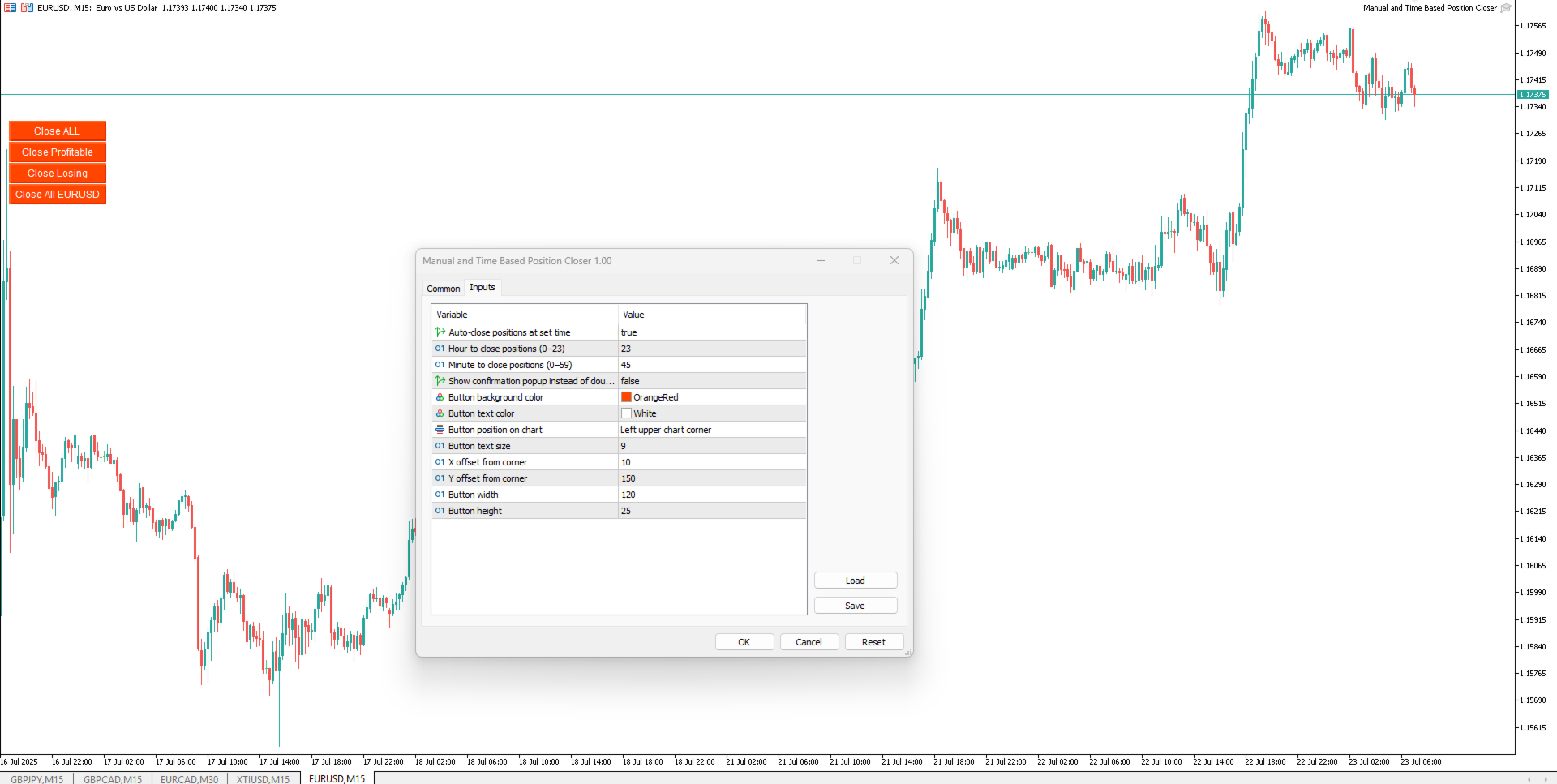This screenshot has height=784, width=1557.
Task: Switch to GBPJPY,M15 chart tab
Action: tap(37, 778)
